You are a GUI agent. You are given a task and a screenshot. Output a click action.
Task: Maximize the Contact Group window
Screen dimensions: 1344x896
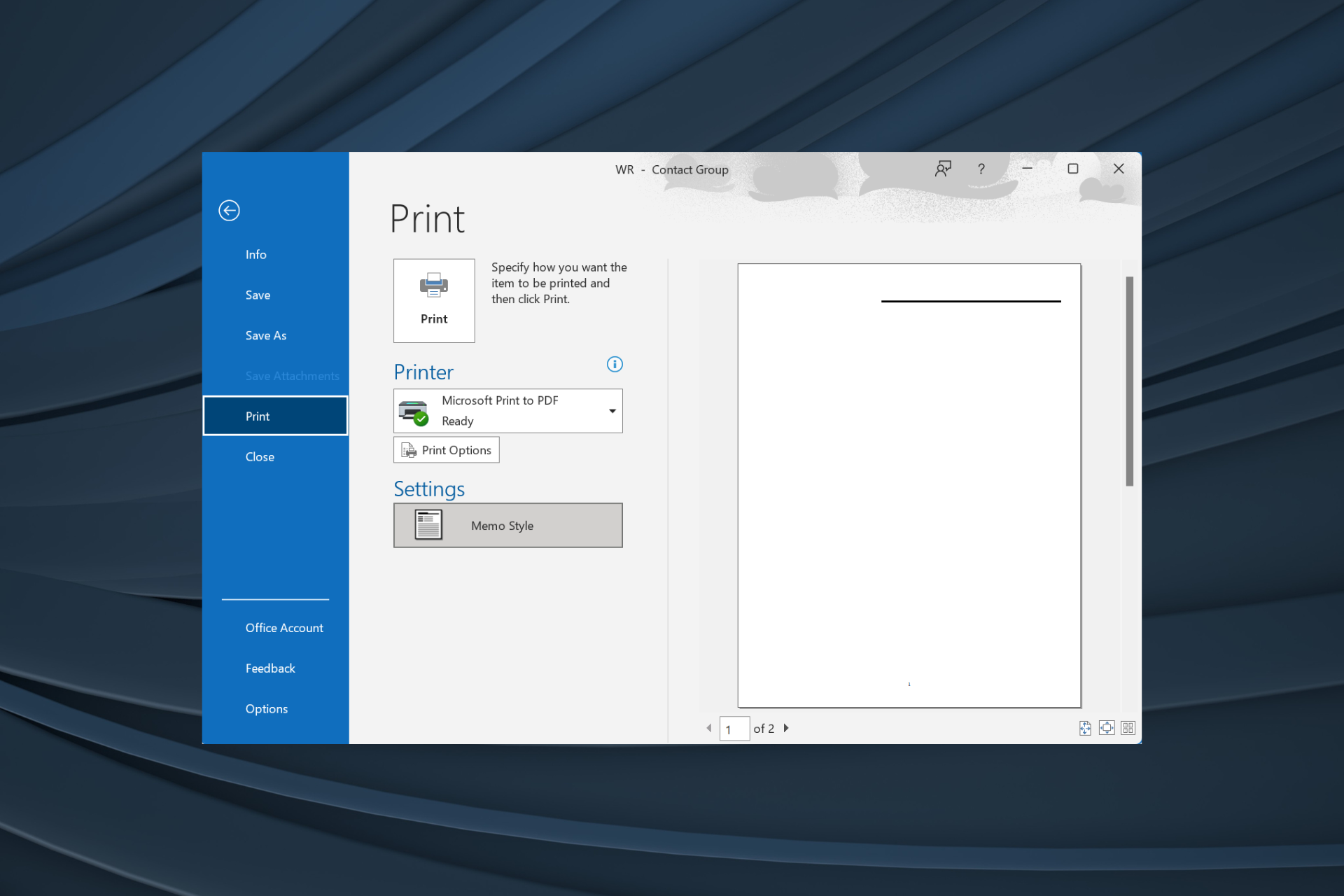[x=1072, y=169]
